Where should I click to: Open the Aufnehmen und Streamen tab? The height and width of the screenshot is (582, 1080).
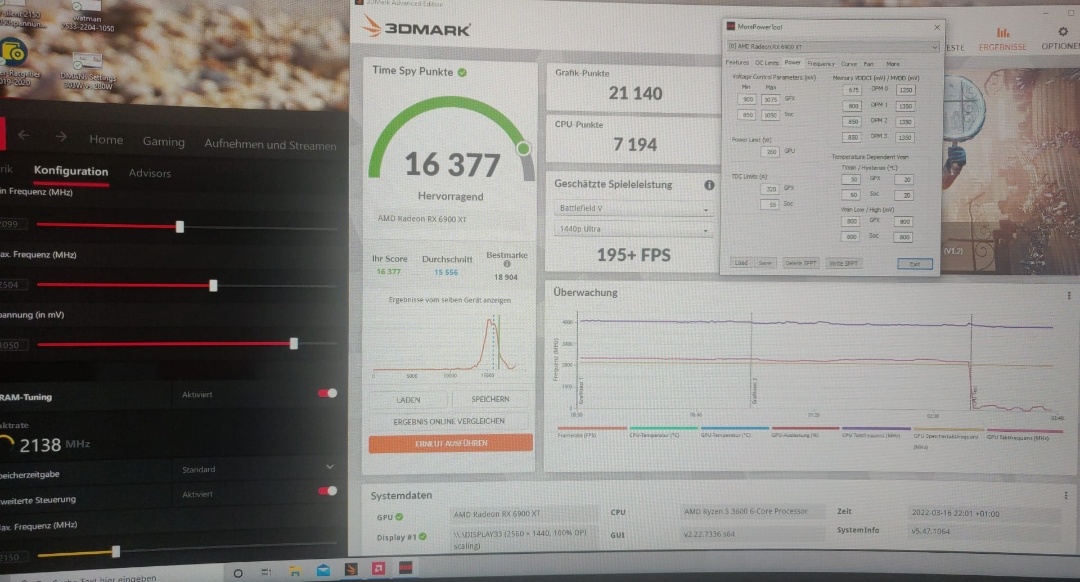point(270,145)
